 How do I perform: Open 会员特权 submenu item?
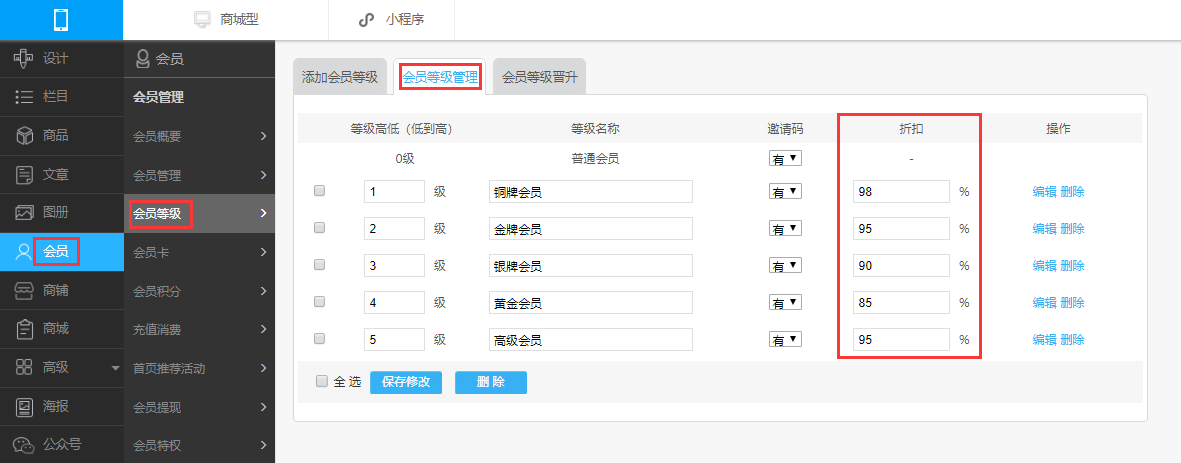pyautogui.click(x=200, y=445)
